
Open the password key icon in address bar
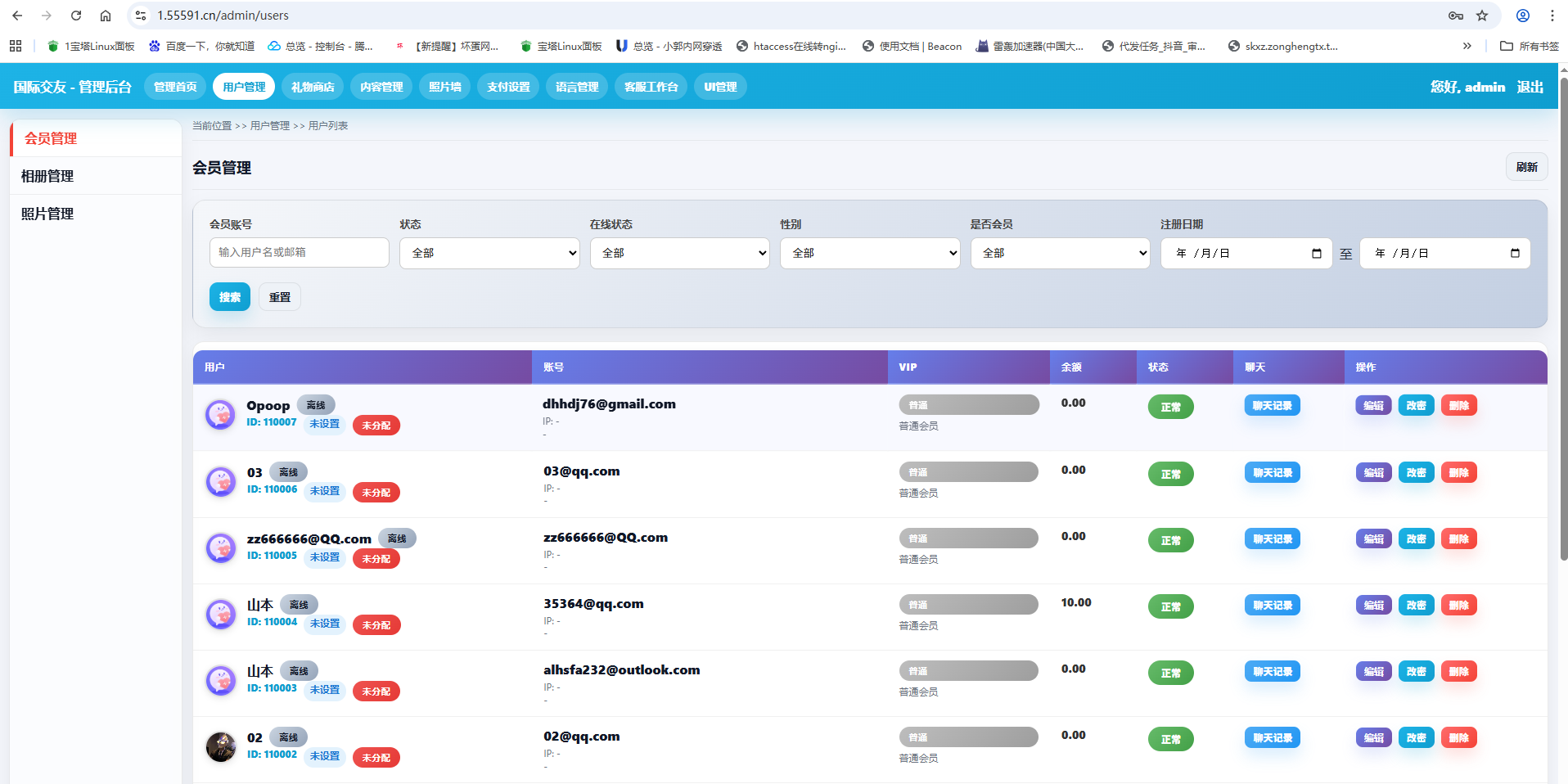pyautogui.click(x=1456, y=16)
